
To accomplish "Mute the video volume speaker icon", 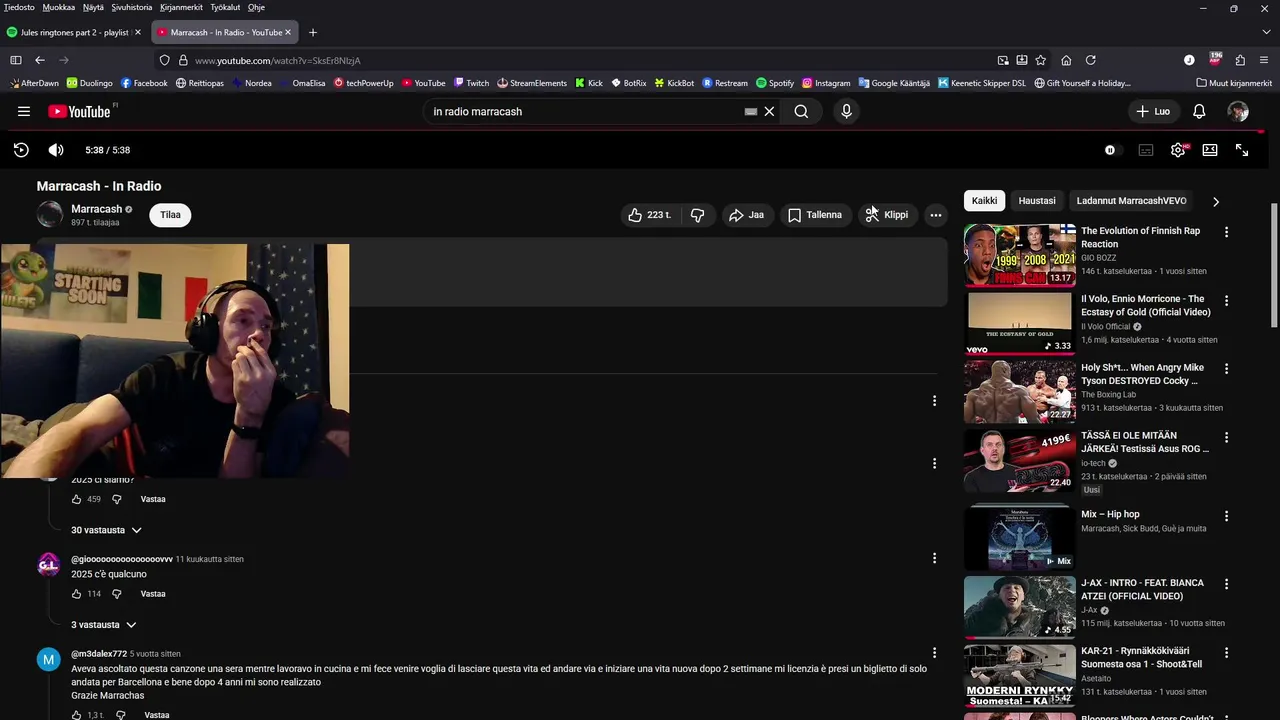I will 56,150.
